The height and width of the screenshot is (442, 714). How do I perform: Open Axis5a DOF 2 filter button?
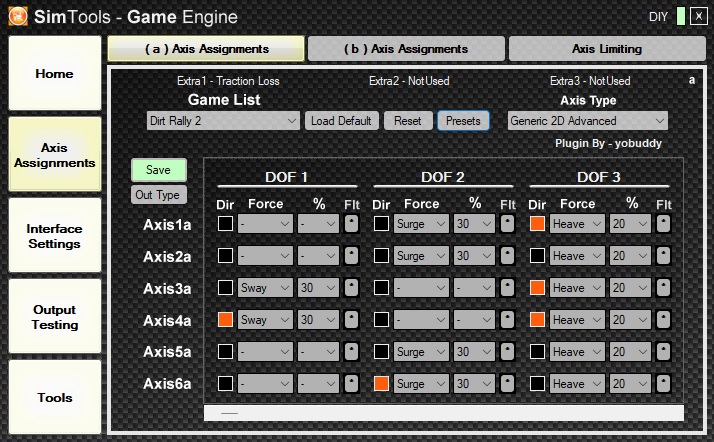coord(507,351)
